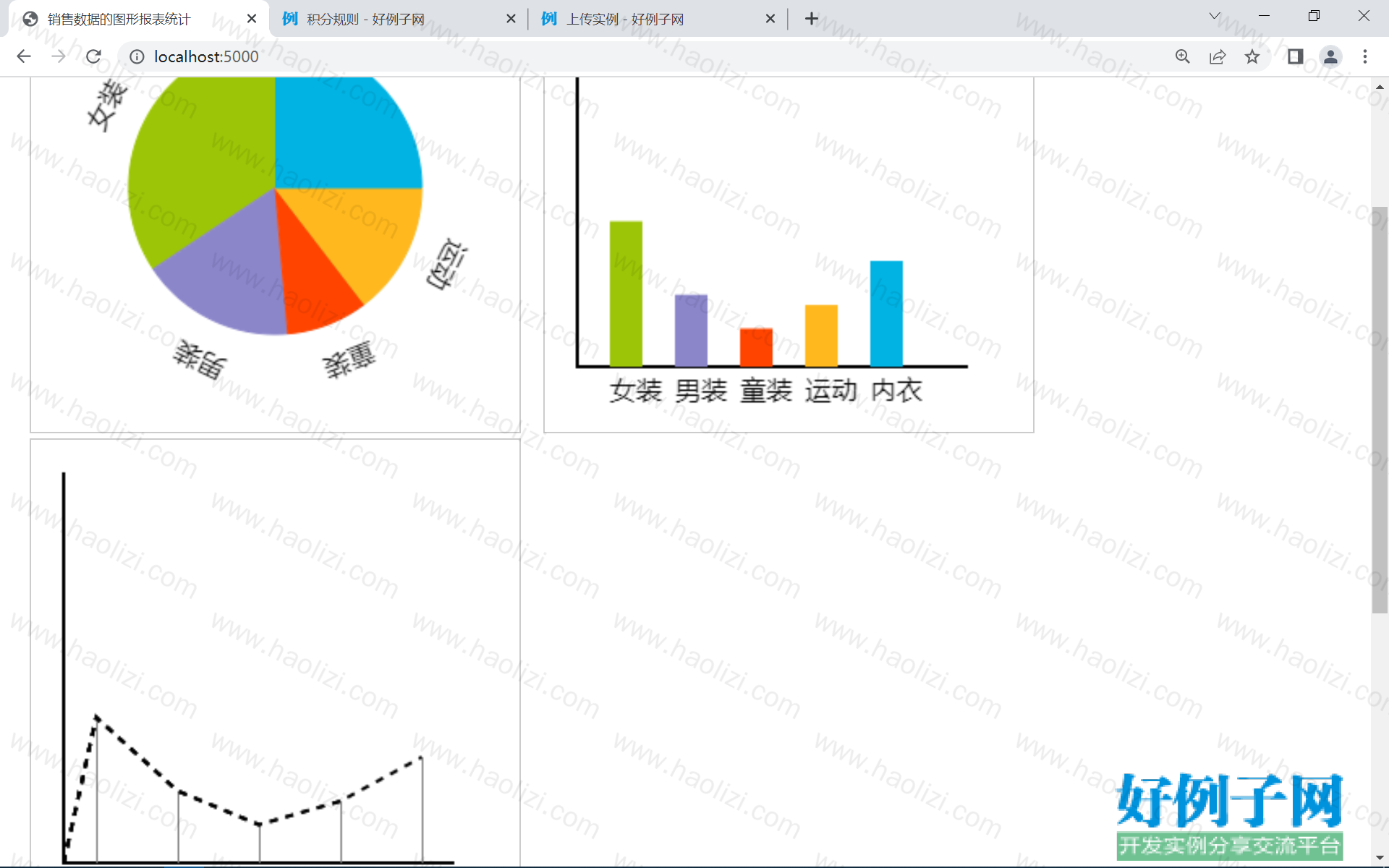The height and width of the screenshot is (868, 1389).
Task: Close the 积分规则 tab
Action: [x=511, y=19]
